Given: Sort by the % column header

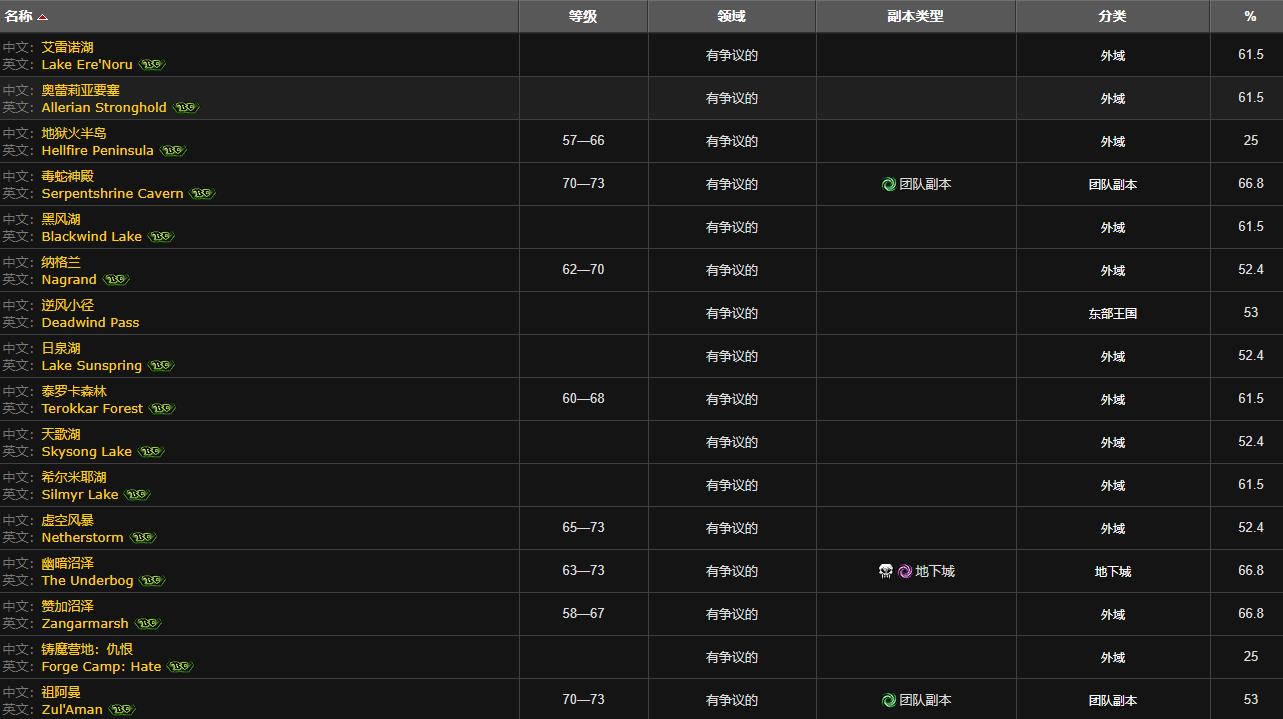Looking at the screenshot, I should click(x=1250, y=17).
